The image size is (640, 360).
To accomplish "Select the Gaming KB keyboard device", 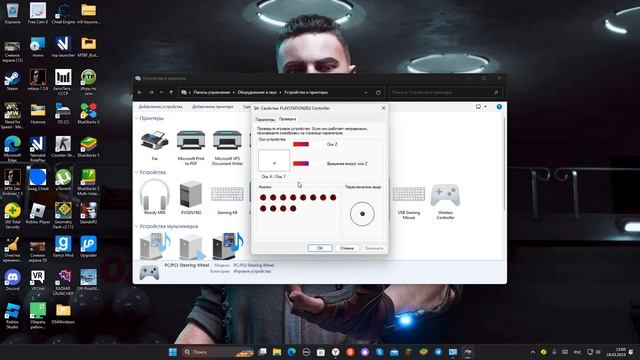I will [227, 200].
